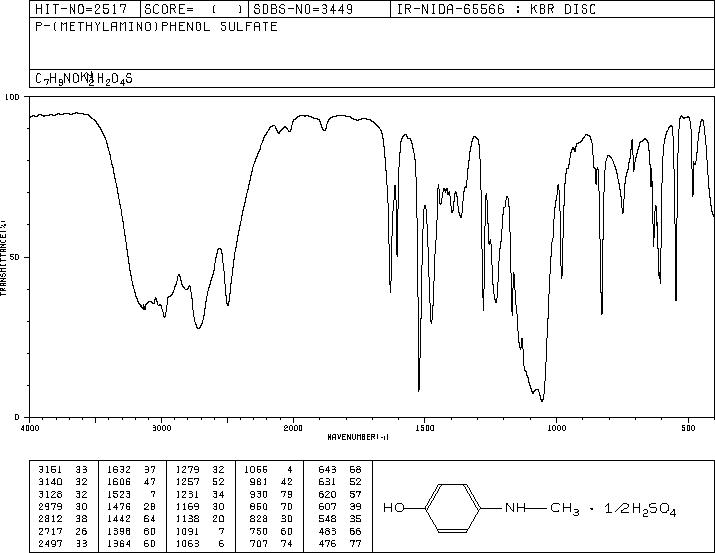Image resolution: width=715 pixels, height=553 pixels.
Task: Select the 1257 peak entry in the table
Action: pos(200,481)
